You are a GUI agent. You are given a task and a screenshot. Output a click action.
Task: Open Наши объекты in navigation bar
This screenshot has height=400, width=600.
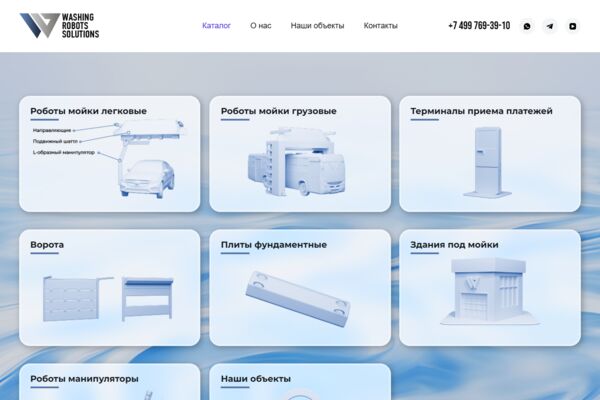tap(317, 26)
